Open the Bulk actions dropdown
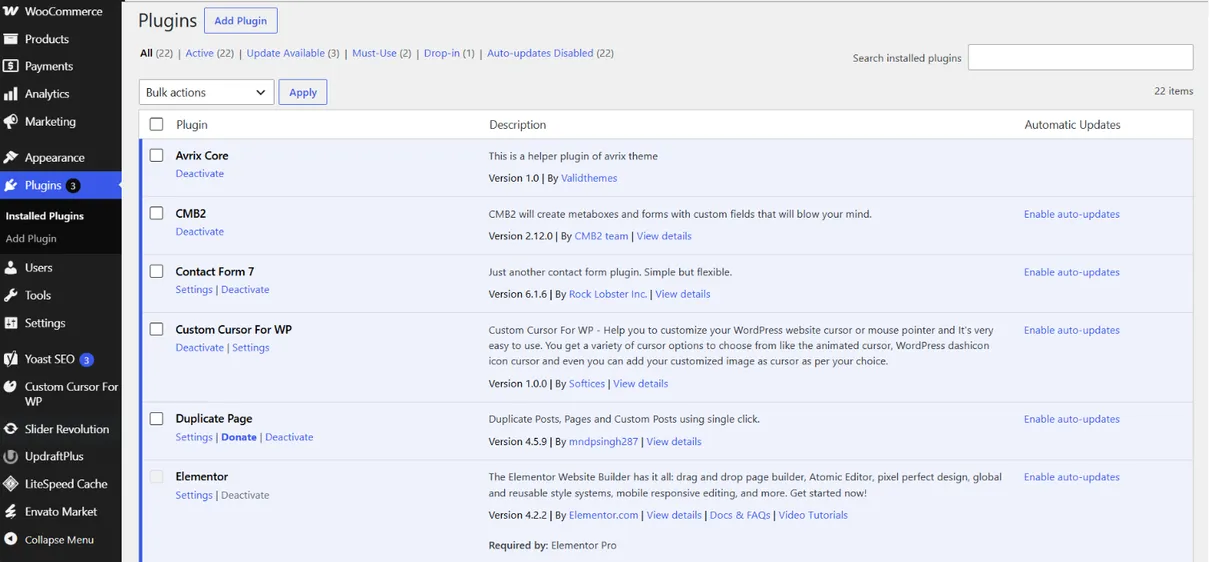 pos(206,92)
